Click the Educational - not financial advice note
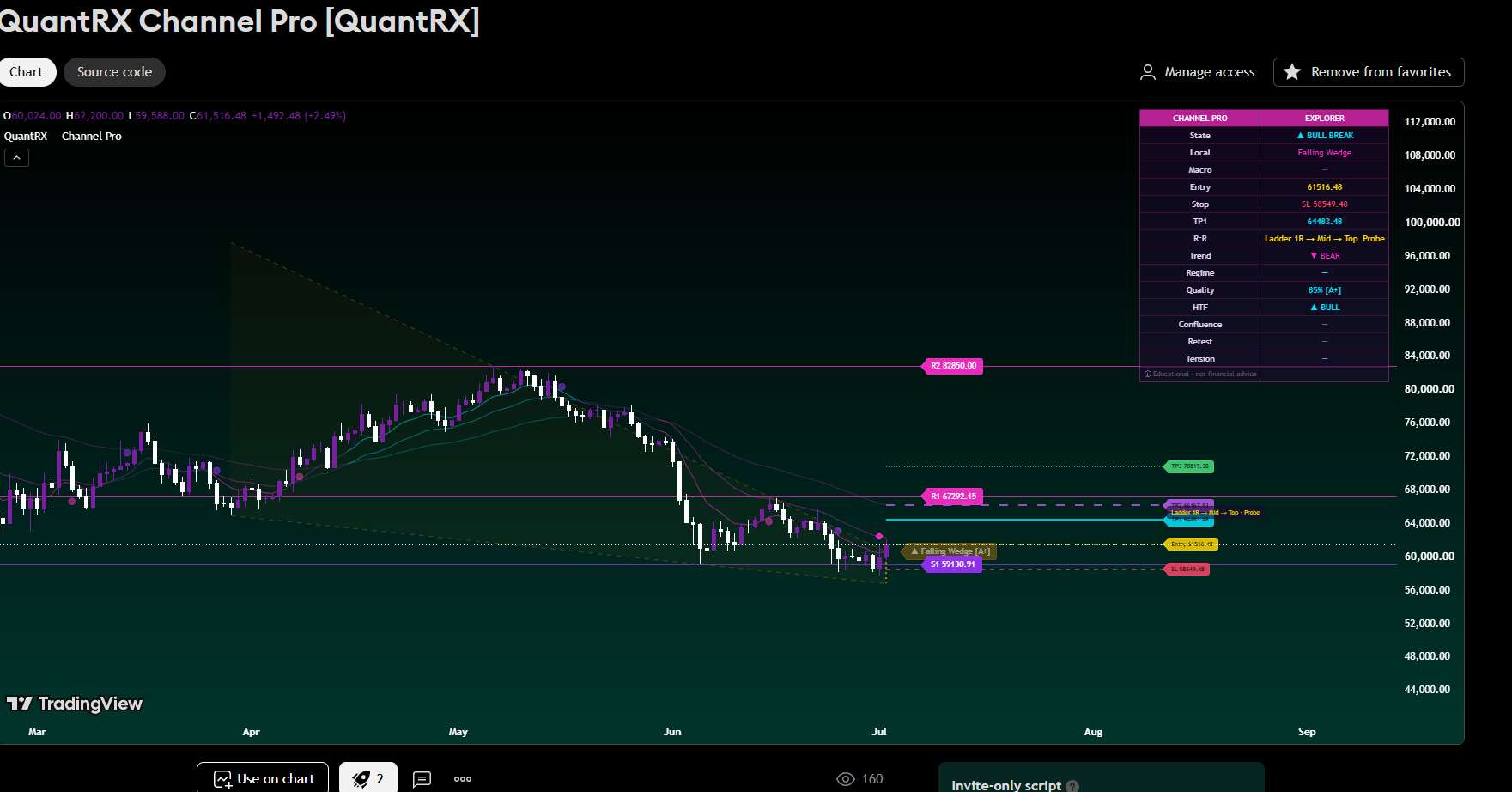This screenshot has width=1512, height=792. (x=1199, y=375)
